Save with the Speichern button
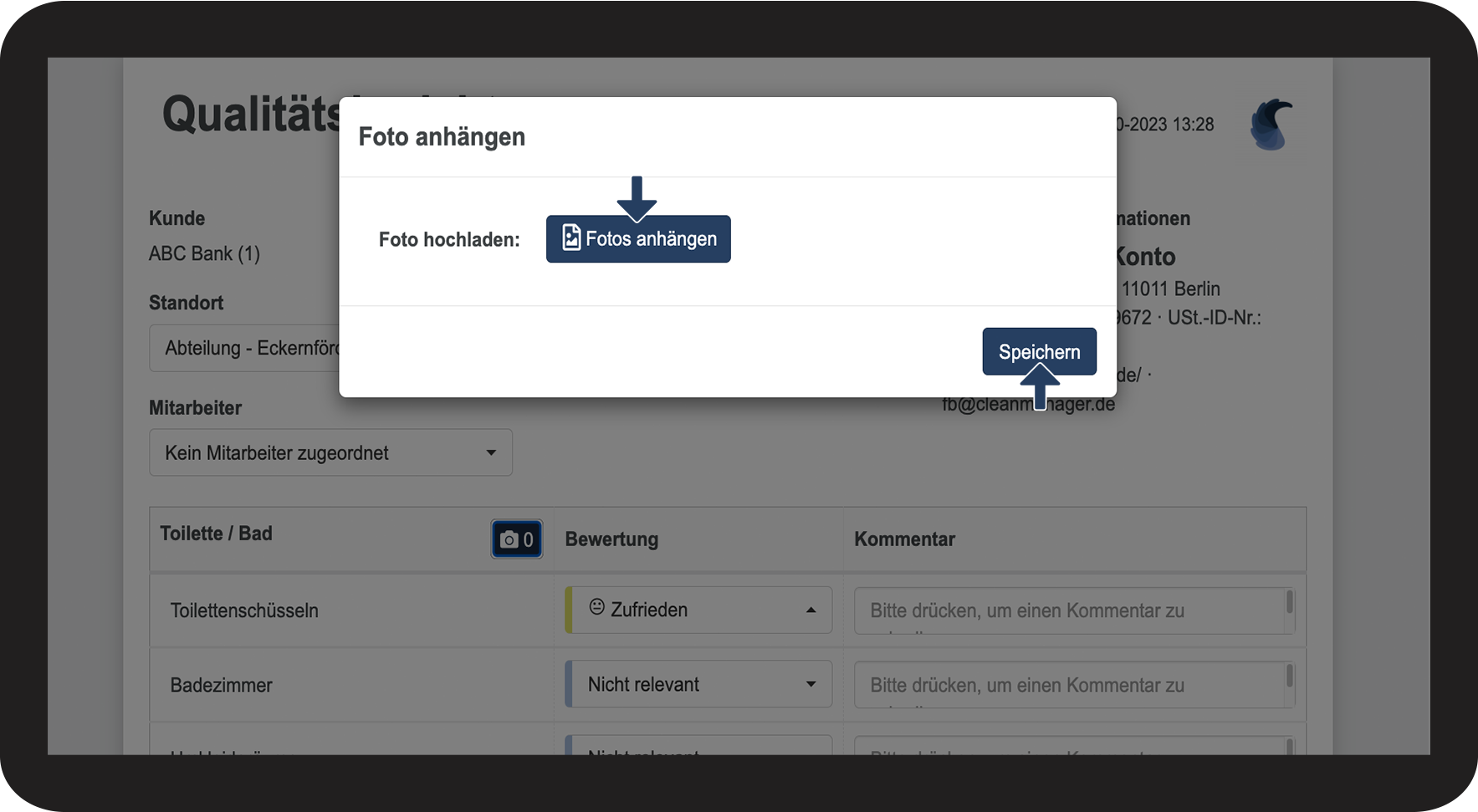The height and width of the screenshot is (812, 1478). click(x=1039, y=351)
